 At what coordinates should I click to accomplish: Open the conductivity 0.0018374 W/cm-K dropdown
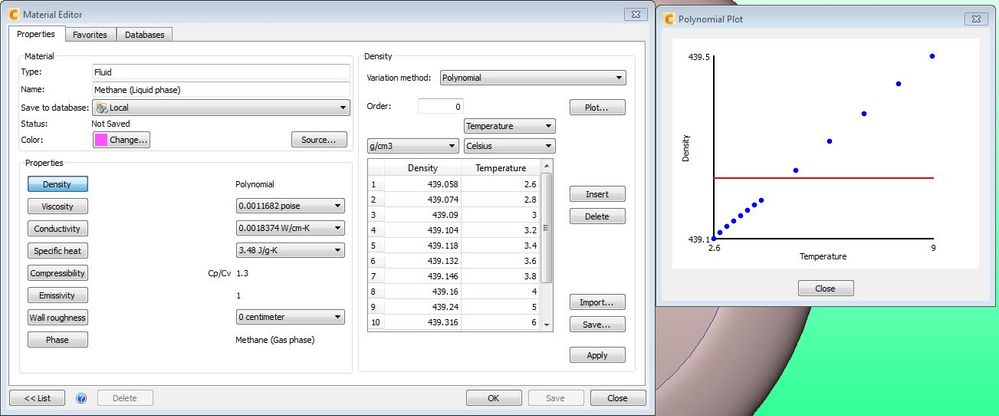[x=290, y=228]
